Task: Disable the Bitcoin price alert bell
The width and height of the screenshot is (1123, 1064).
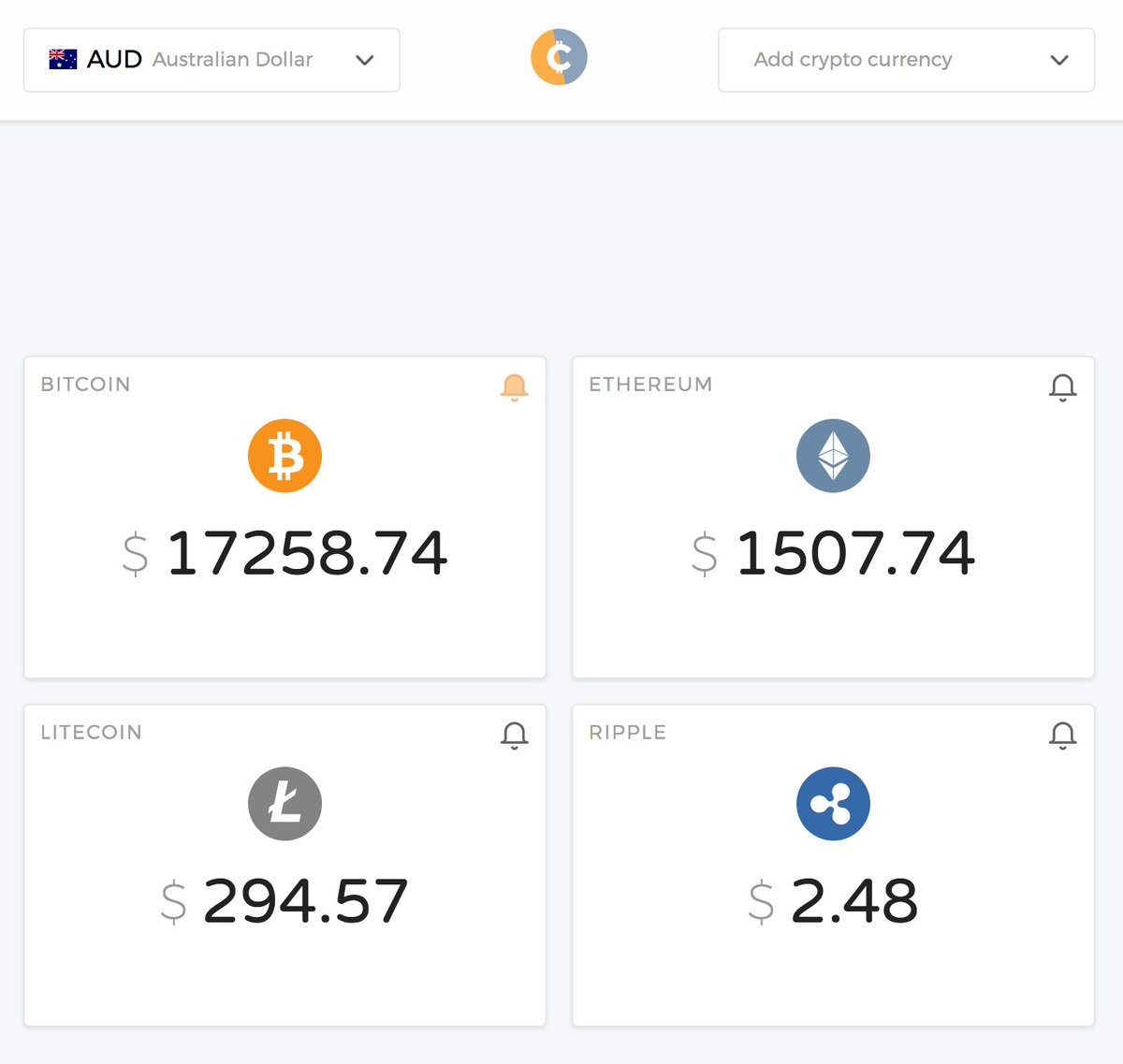Action: pyautogui.click(x=514, y=386)
